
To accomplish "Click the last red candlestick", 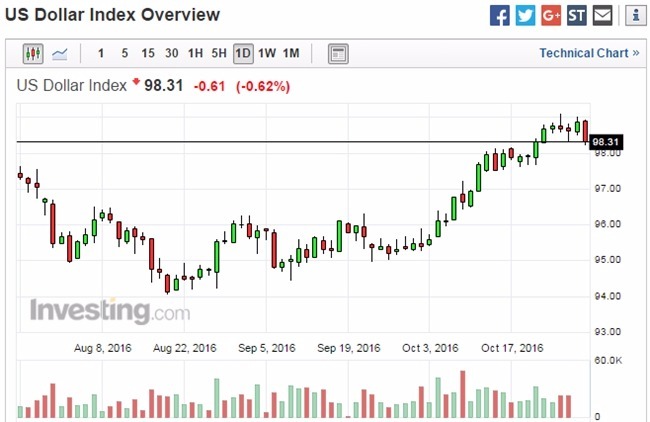I will click(585, 131).
